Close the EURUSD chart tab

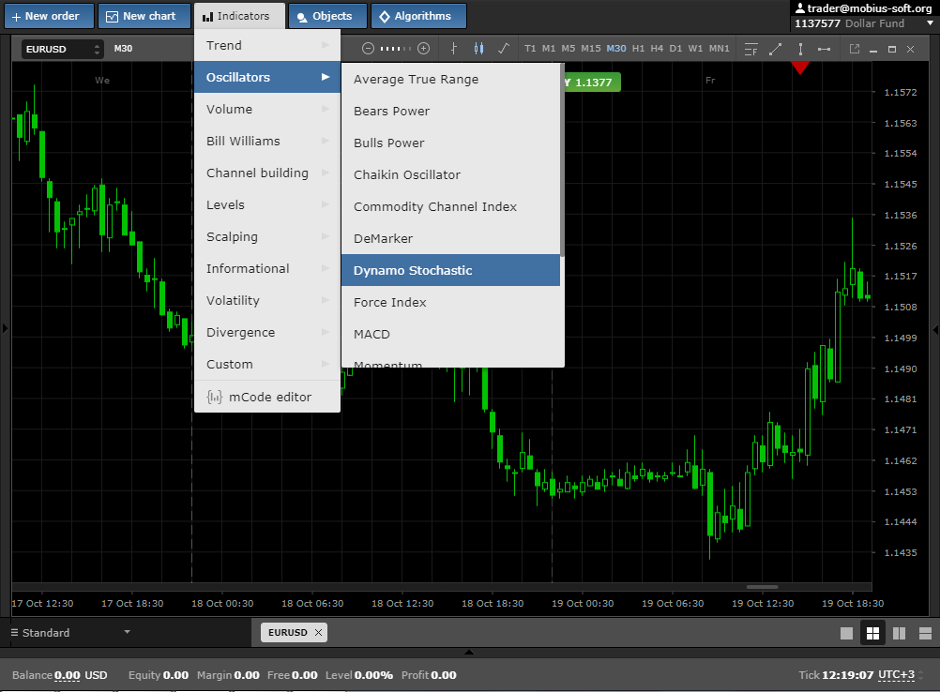tap(318, 633)
